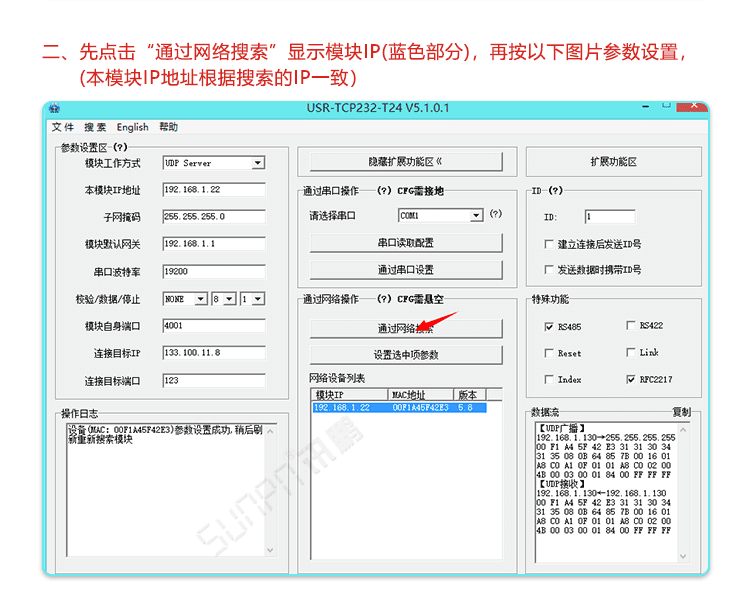Viewport: 750px width, 594px height.
Task: Uncheck the RFC2217 checkbox
Action: [631, 380]
